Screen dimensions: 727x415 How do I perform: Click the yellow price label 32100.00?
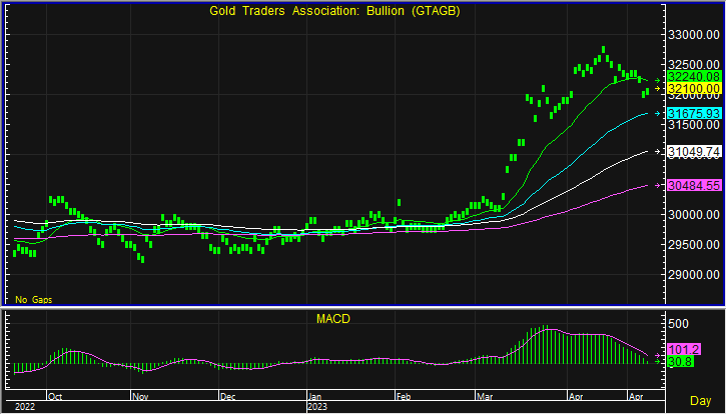(x=694, y=89)
